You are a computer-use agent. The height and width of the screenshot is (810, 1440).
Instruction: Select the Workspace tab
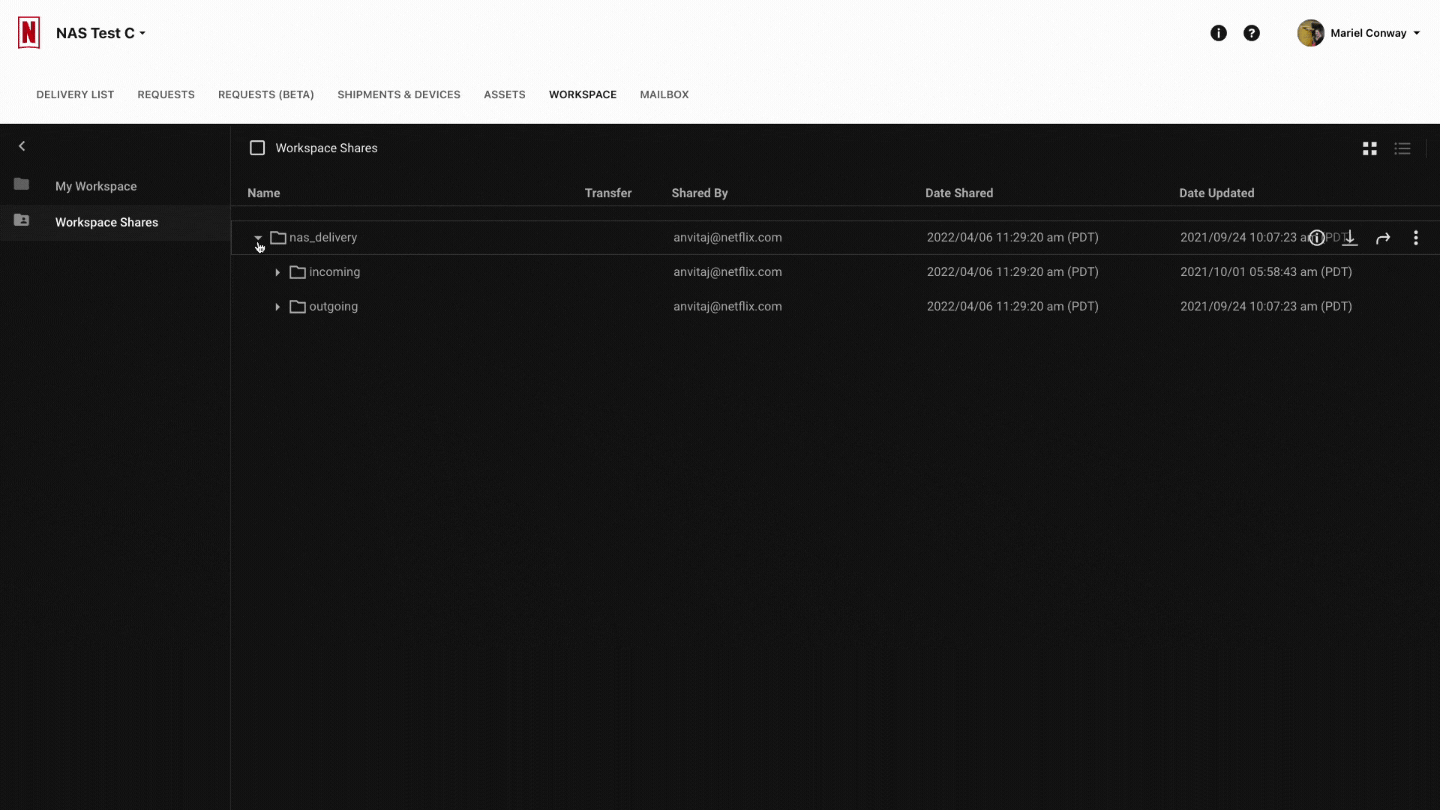(583, 95)
